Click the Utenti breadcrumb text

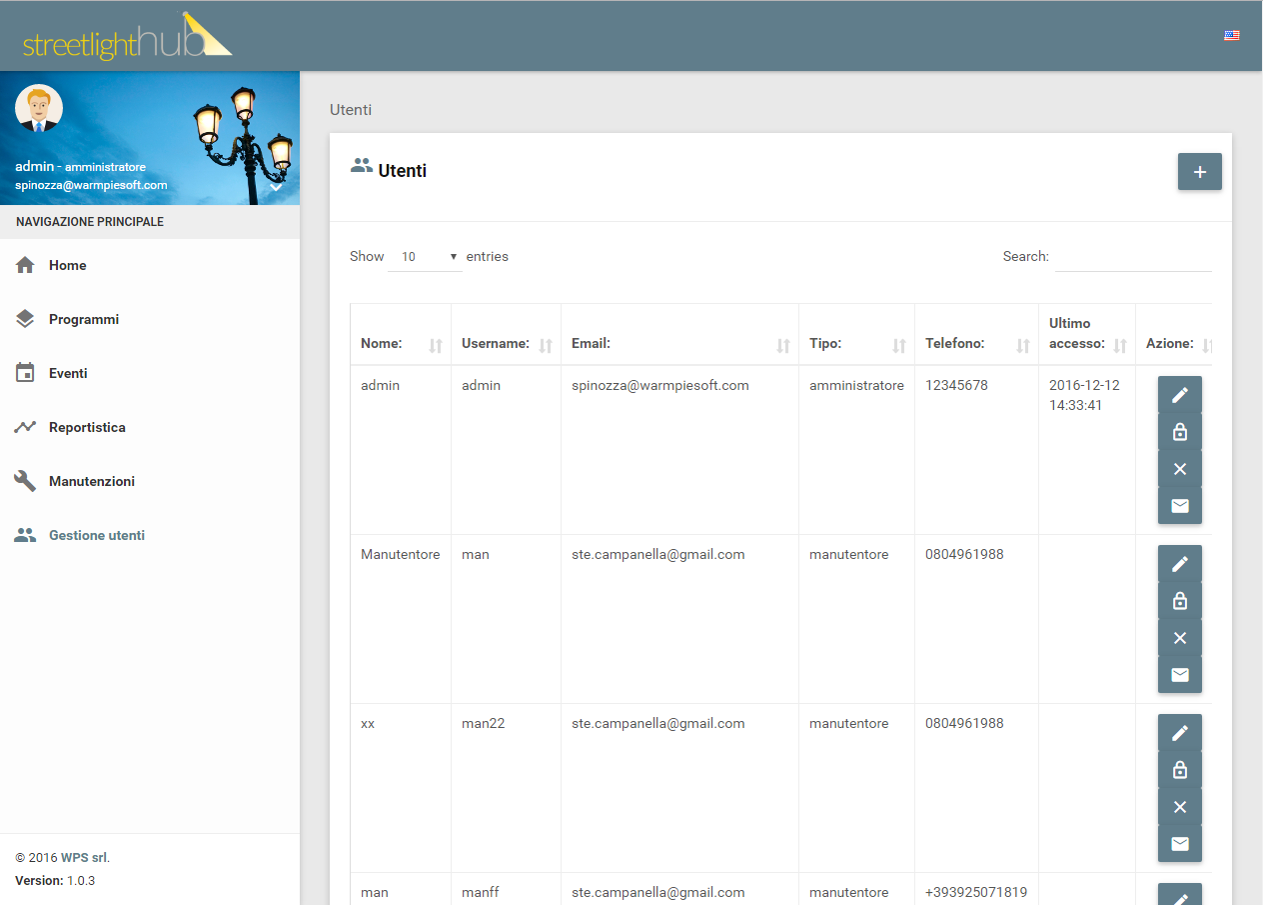351,110
